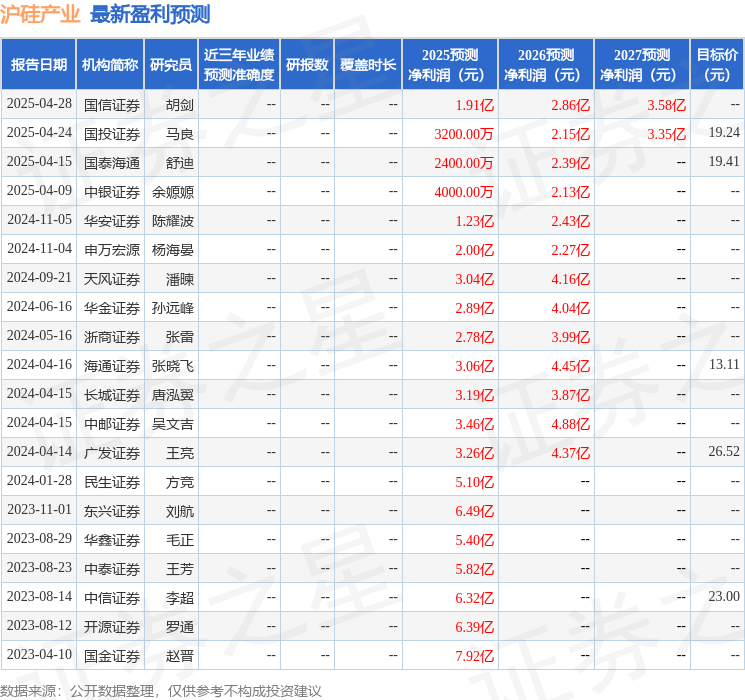
Task: Click the date 2024-11-05
Action: pos(39,220)
